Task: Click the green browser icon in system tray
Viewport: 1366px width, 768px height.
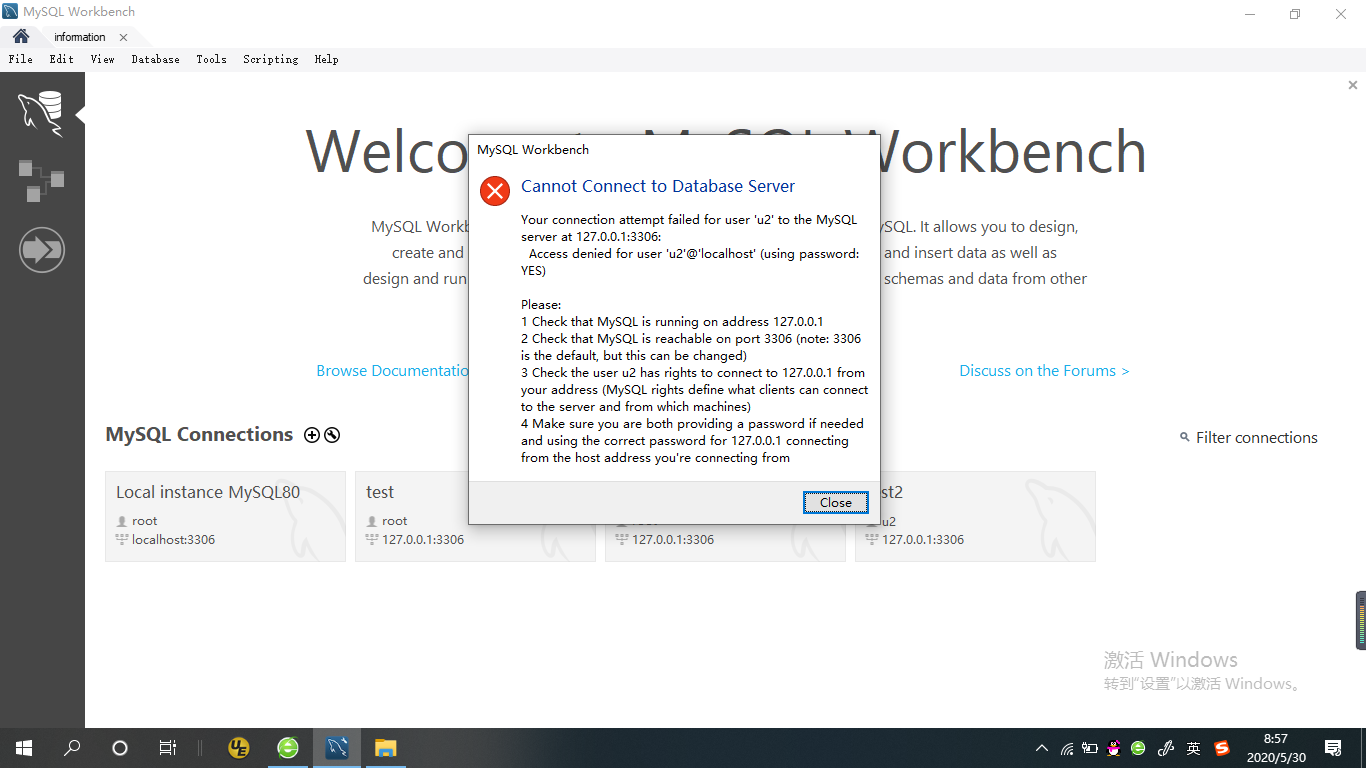Action: point(1138,748)
